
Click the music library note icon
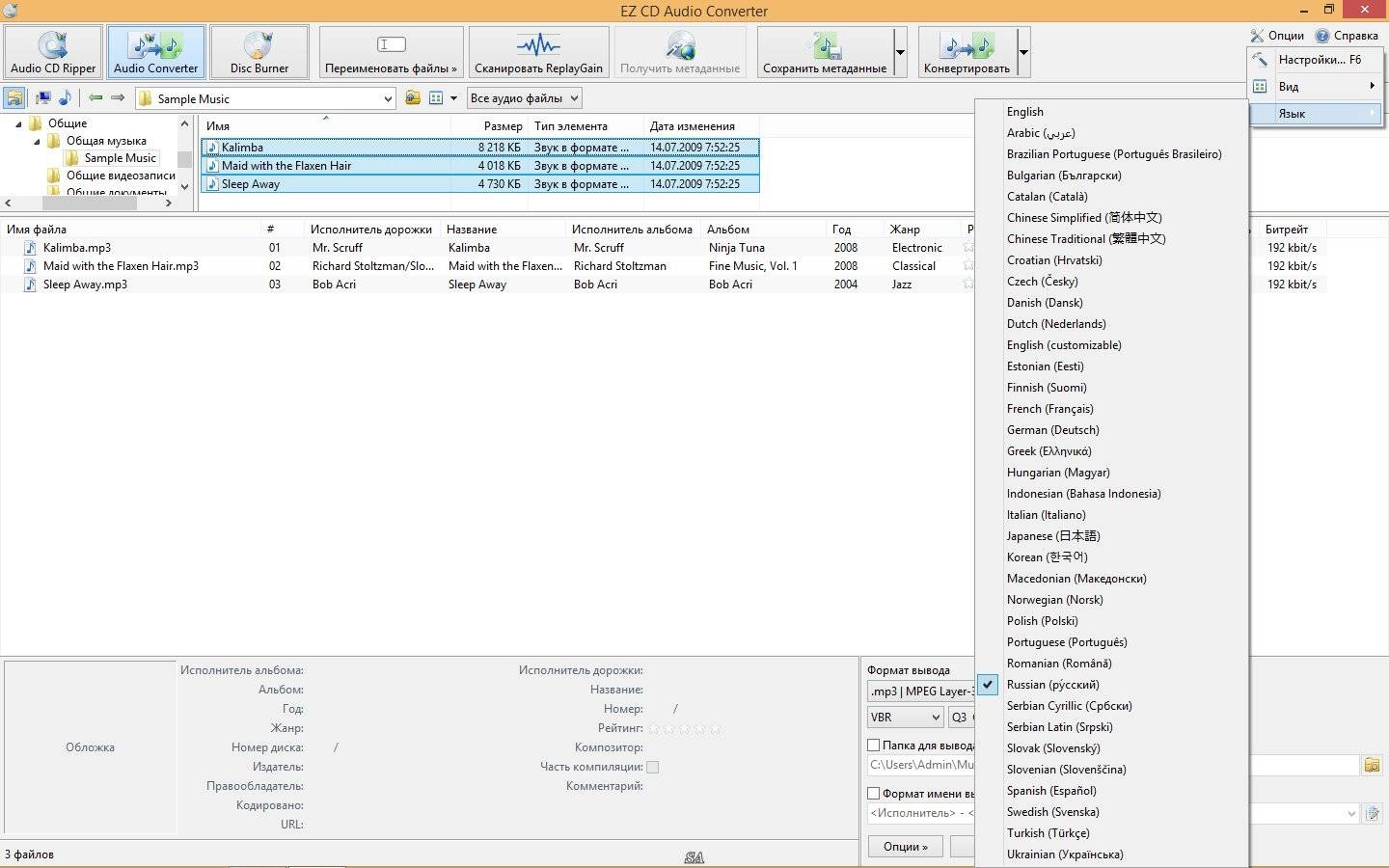tap(65, 98)
